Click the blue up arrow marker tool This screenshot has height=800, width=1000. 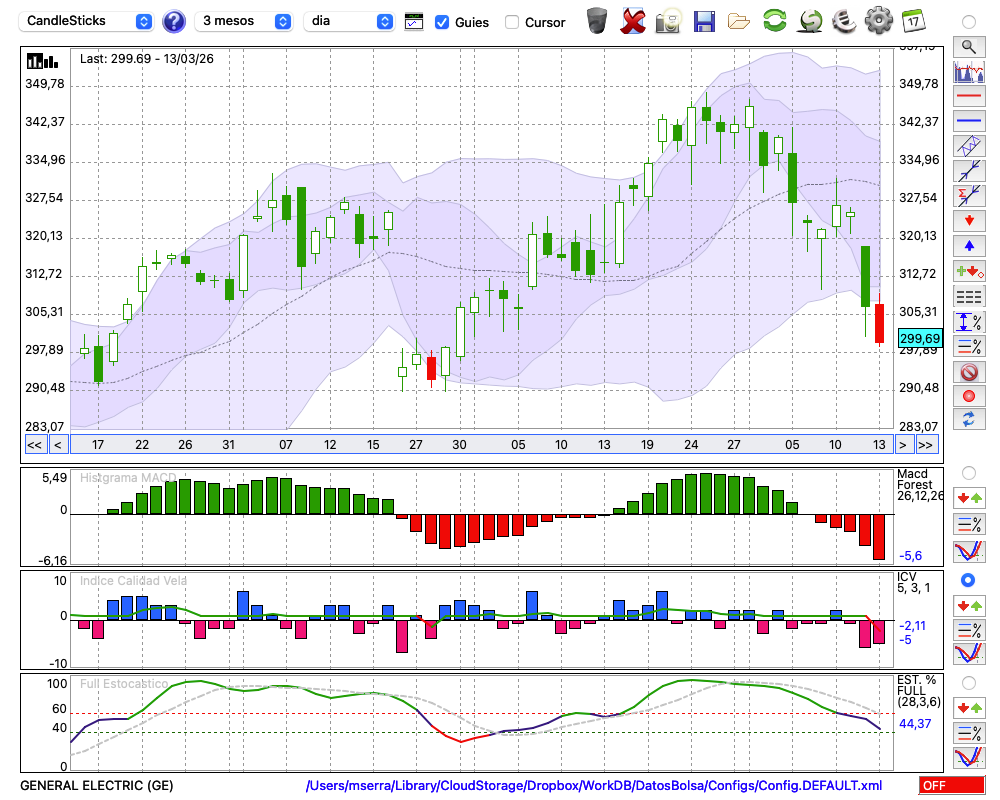point(969,246)
